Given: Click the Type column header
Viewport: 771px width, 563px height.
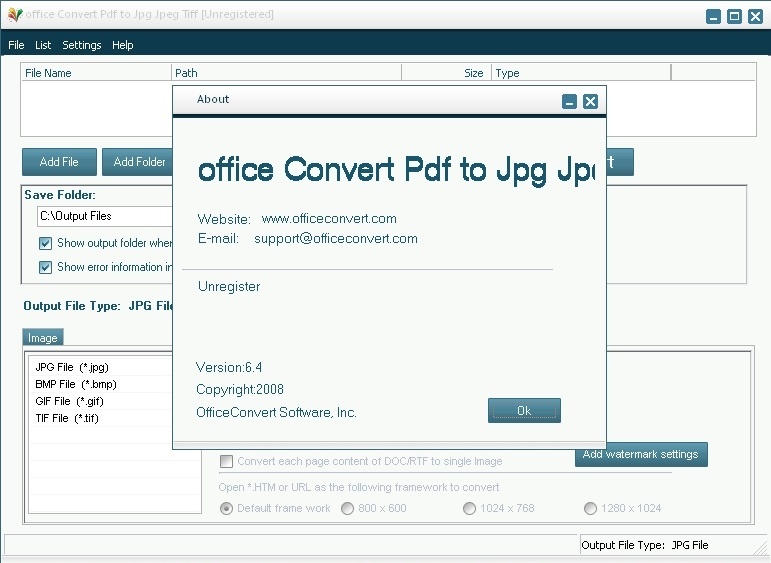Looking at the screenshot, I should tap(581, 73).
